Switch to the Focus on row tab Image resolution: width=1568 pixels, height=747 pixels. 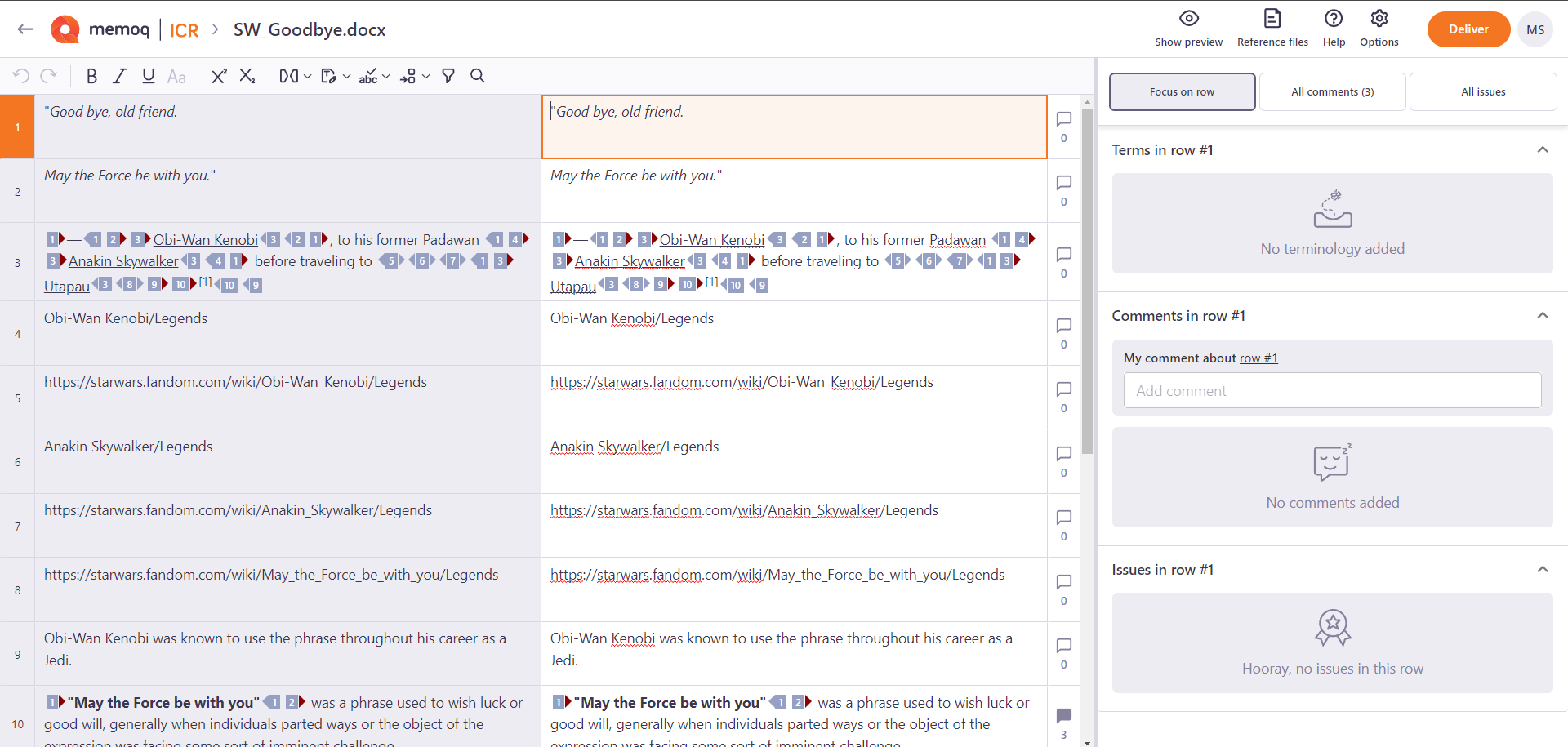(1182, 91)
